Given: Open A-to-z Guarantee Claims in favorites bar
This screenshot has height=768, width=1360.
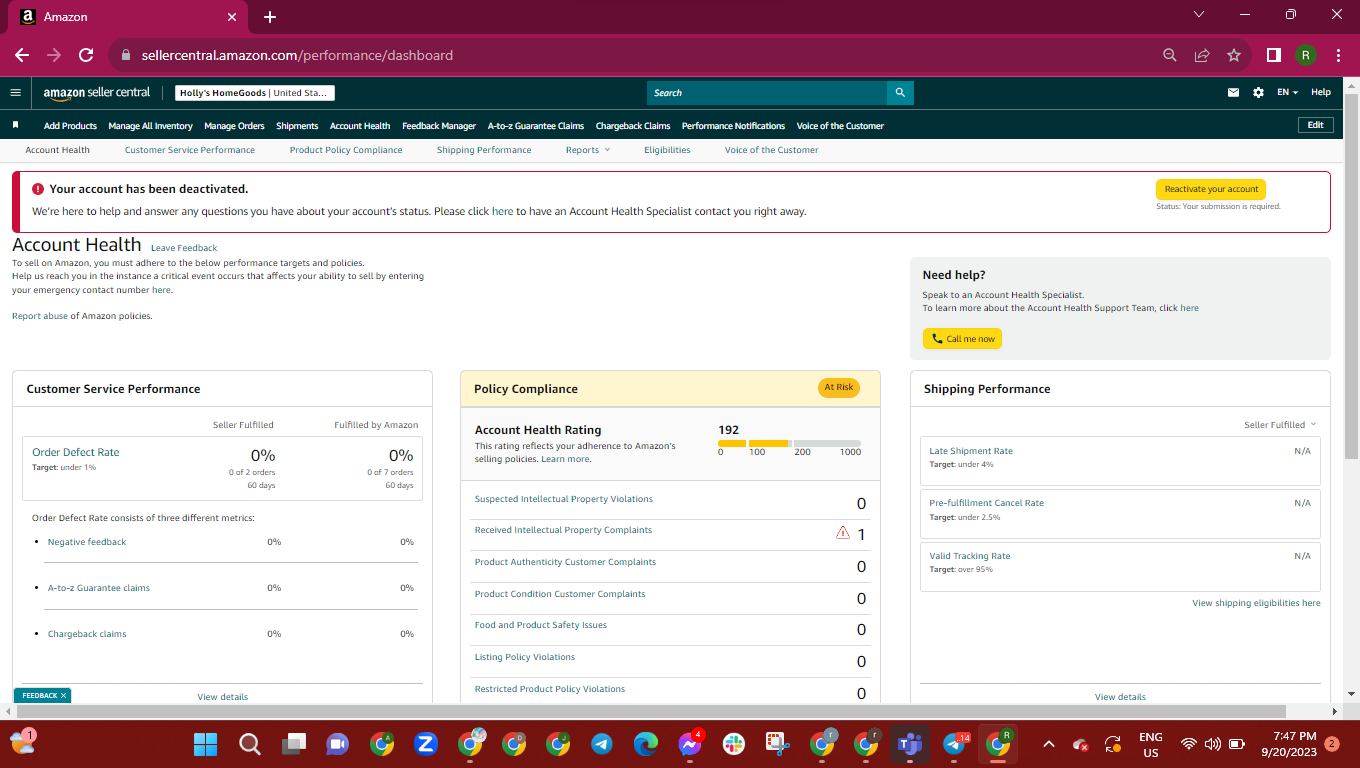Looking at the screenshot, I should (x=536, y=126).
